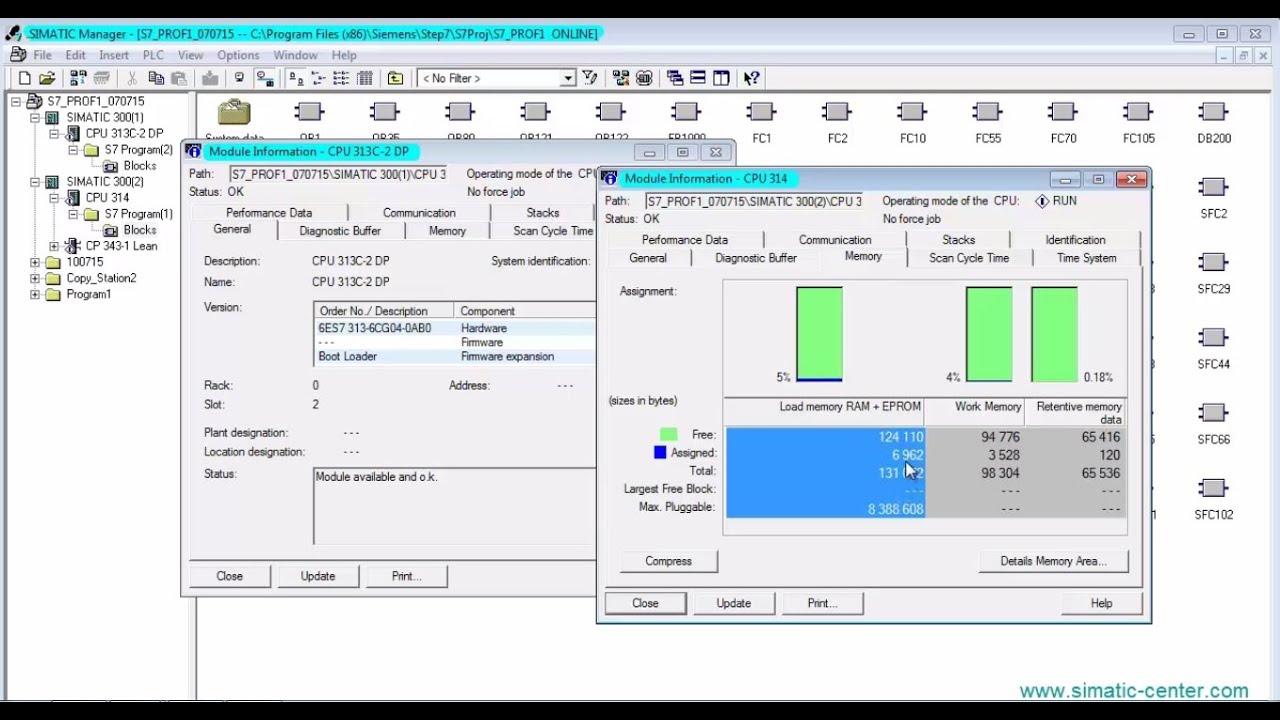Switch to Details view icon
Viewport: 1280px width, 720px height.
[x=365, y=78]
